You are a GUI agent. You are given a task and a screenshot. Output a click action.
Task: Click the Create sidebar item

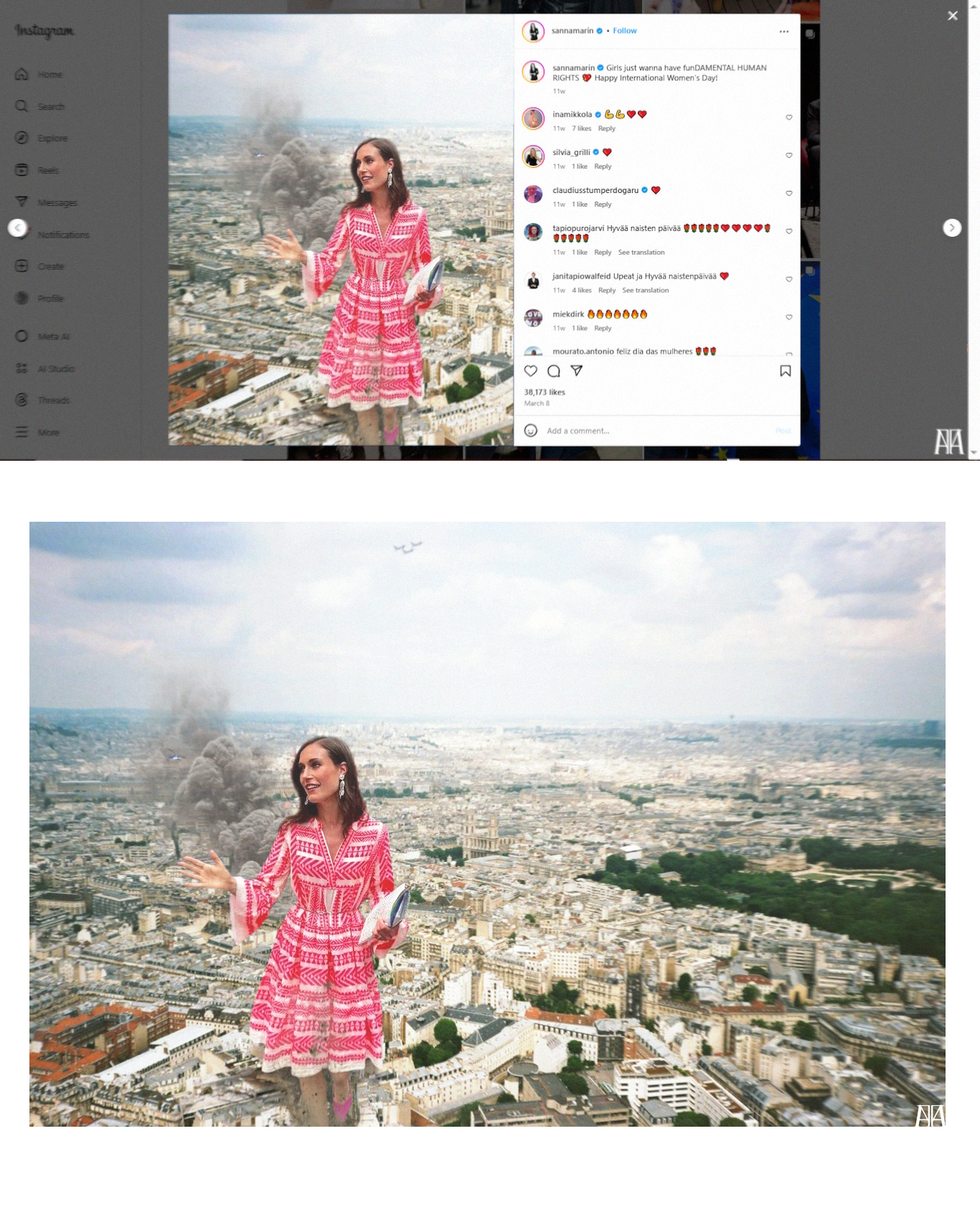click(x=39, y=266)
